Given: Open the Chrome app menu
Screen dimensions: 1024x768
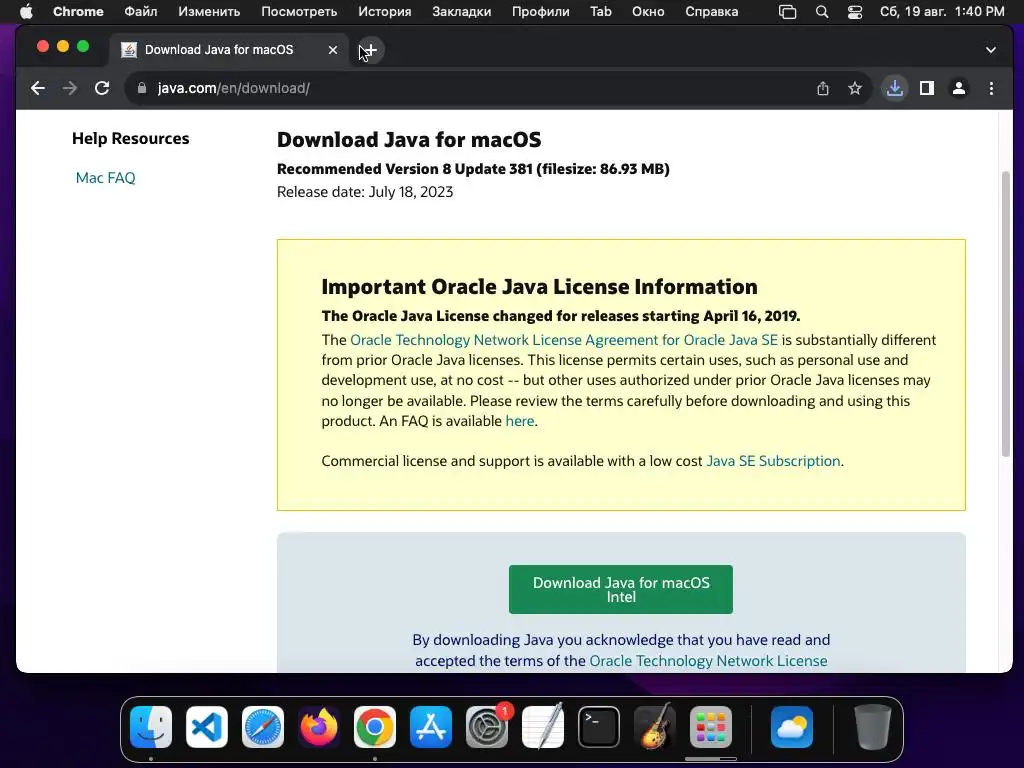Looking at the screenshot, I should click(x=78, y=12).
